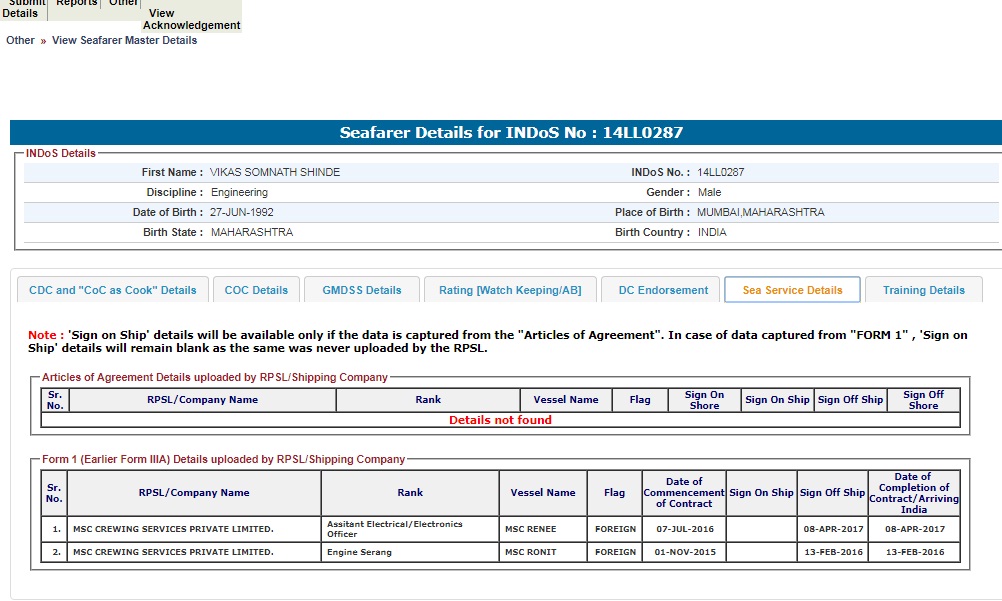Click the Seafarer Details title banner
Viewport: 1002px width, 601px height.
(511, 133)
